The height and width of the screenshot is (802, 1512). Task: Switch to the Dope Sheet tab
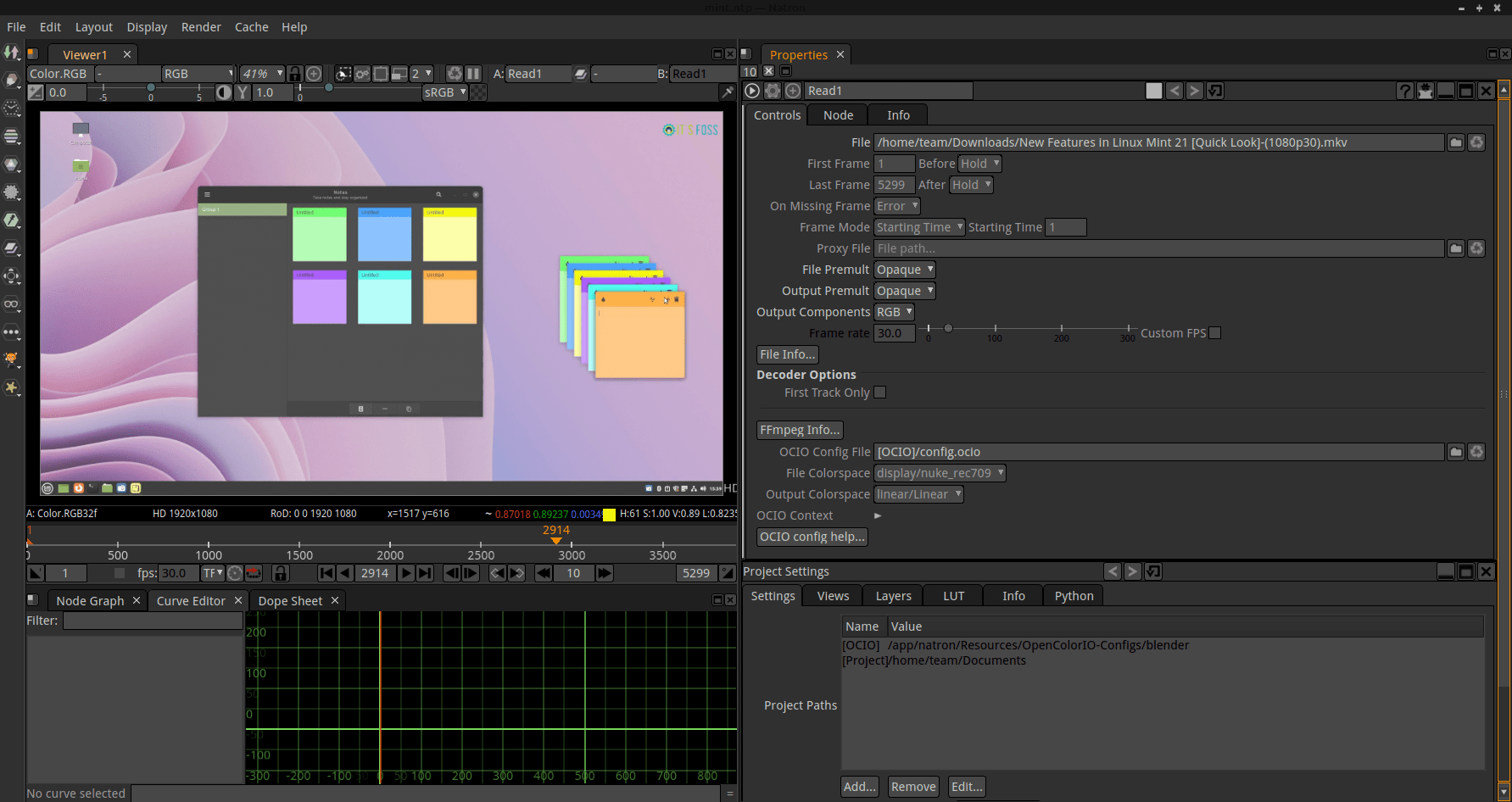coord(289,600)
